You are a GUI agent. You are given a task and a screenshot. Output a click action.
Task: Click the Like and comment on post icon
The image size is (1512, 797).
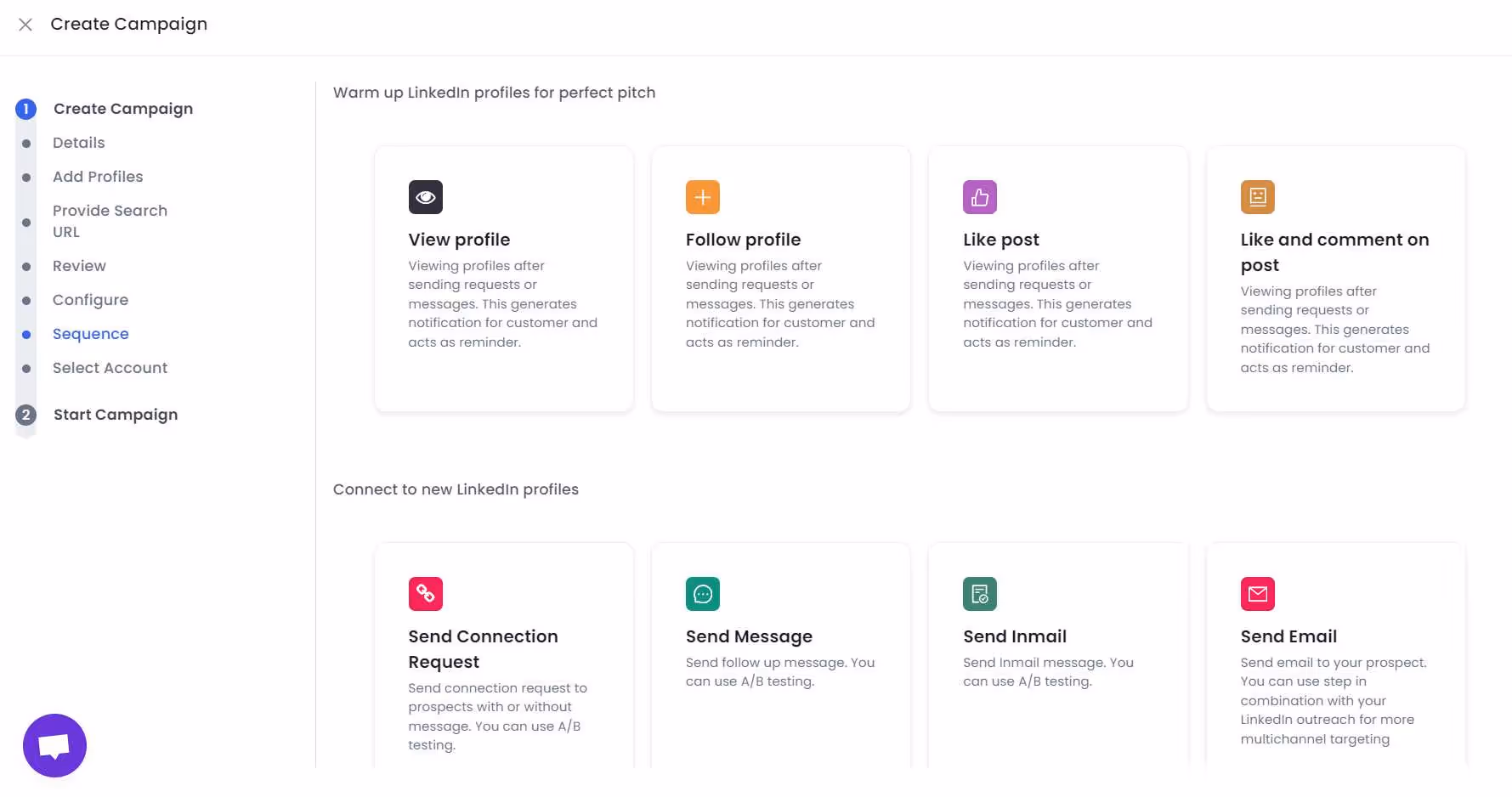1257,197
